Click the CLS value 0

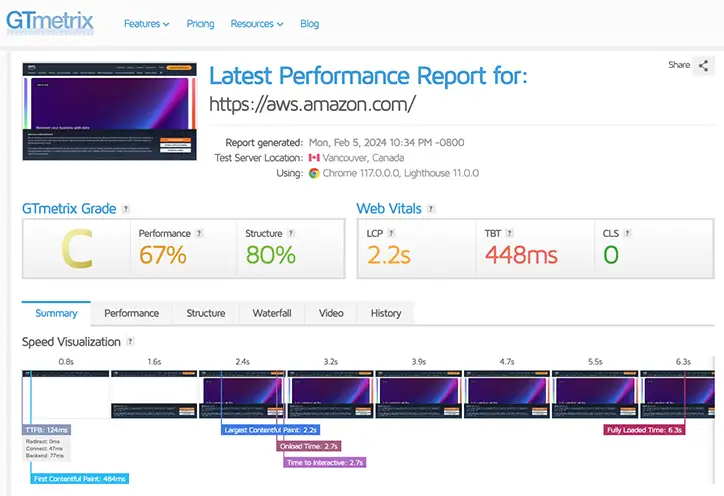coord(611,255)
